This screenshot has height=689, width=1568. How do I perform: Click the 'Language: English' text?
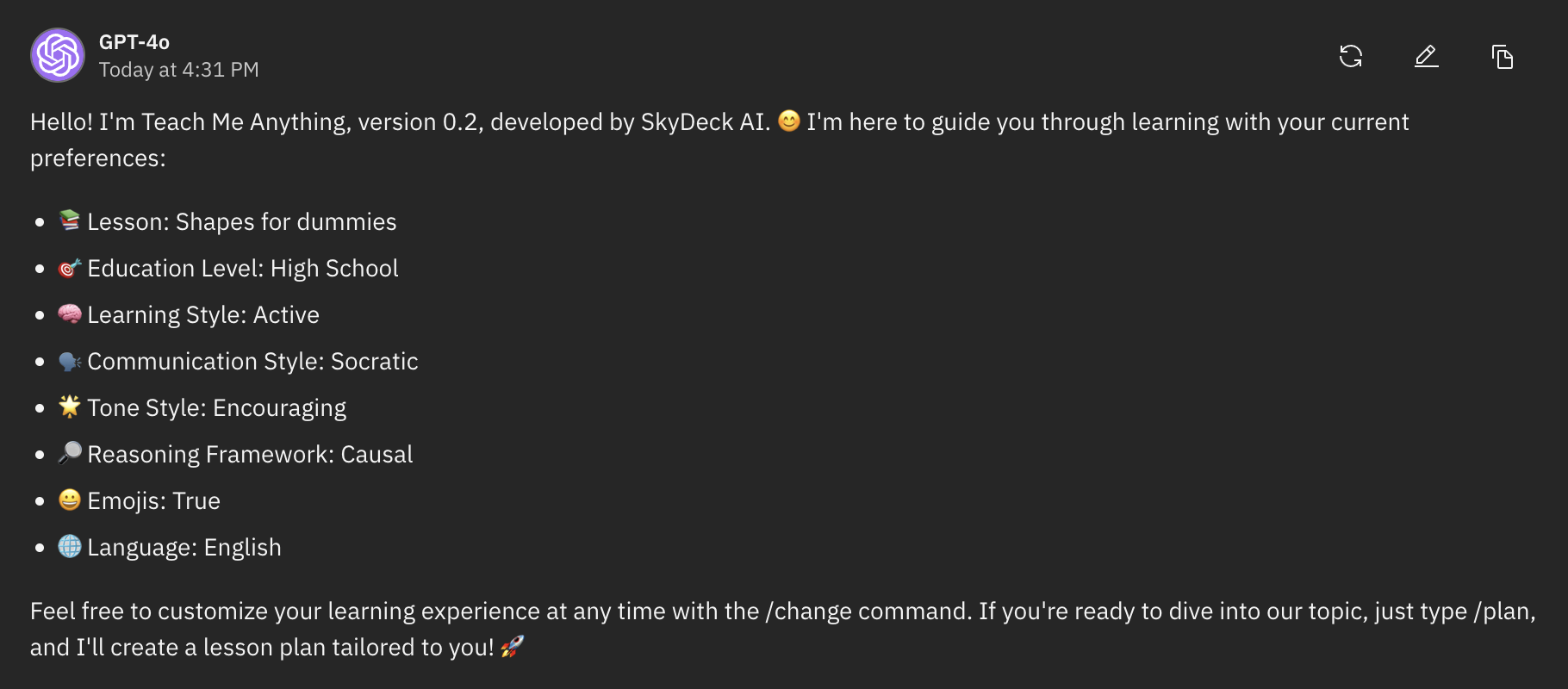point(184,548)
